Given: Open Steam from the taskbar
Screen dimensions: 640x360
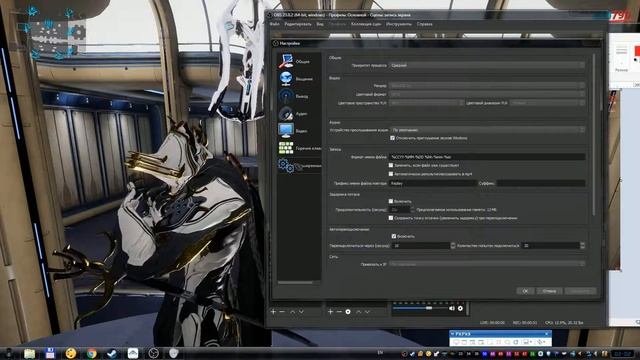Looking at the screenshot, I should (x=112, y=353).
